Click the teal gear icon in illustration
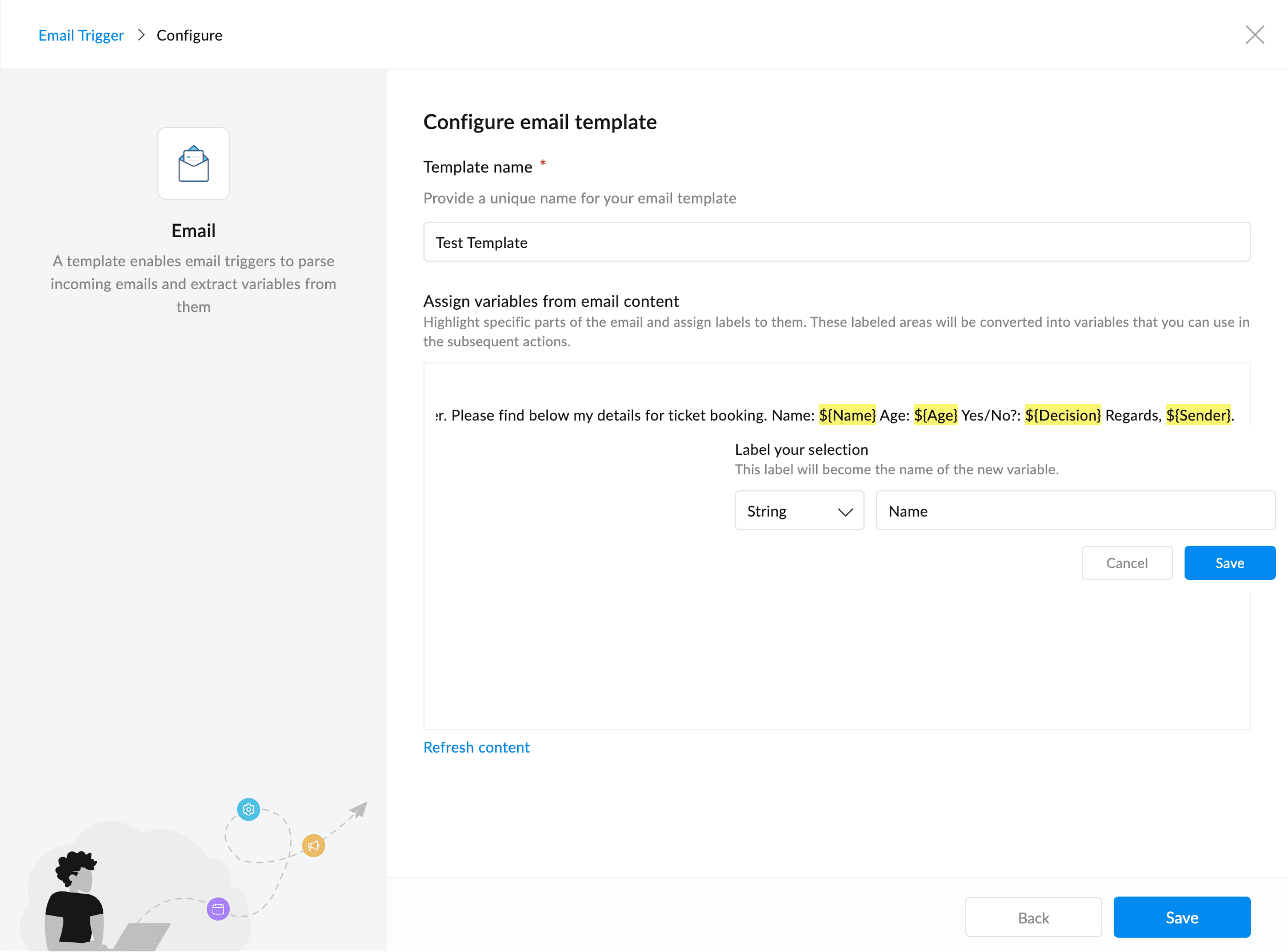Image resolution: width=1288 pixels, height=952 pixels. [x=249, y=810]
